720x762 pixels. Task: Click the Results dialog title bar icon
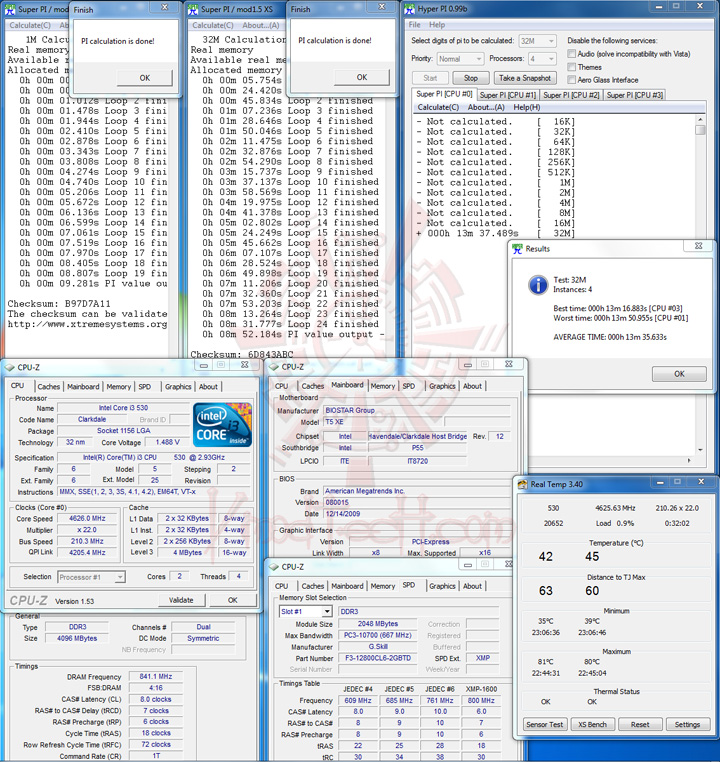tap(517, 248)
